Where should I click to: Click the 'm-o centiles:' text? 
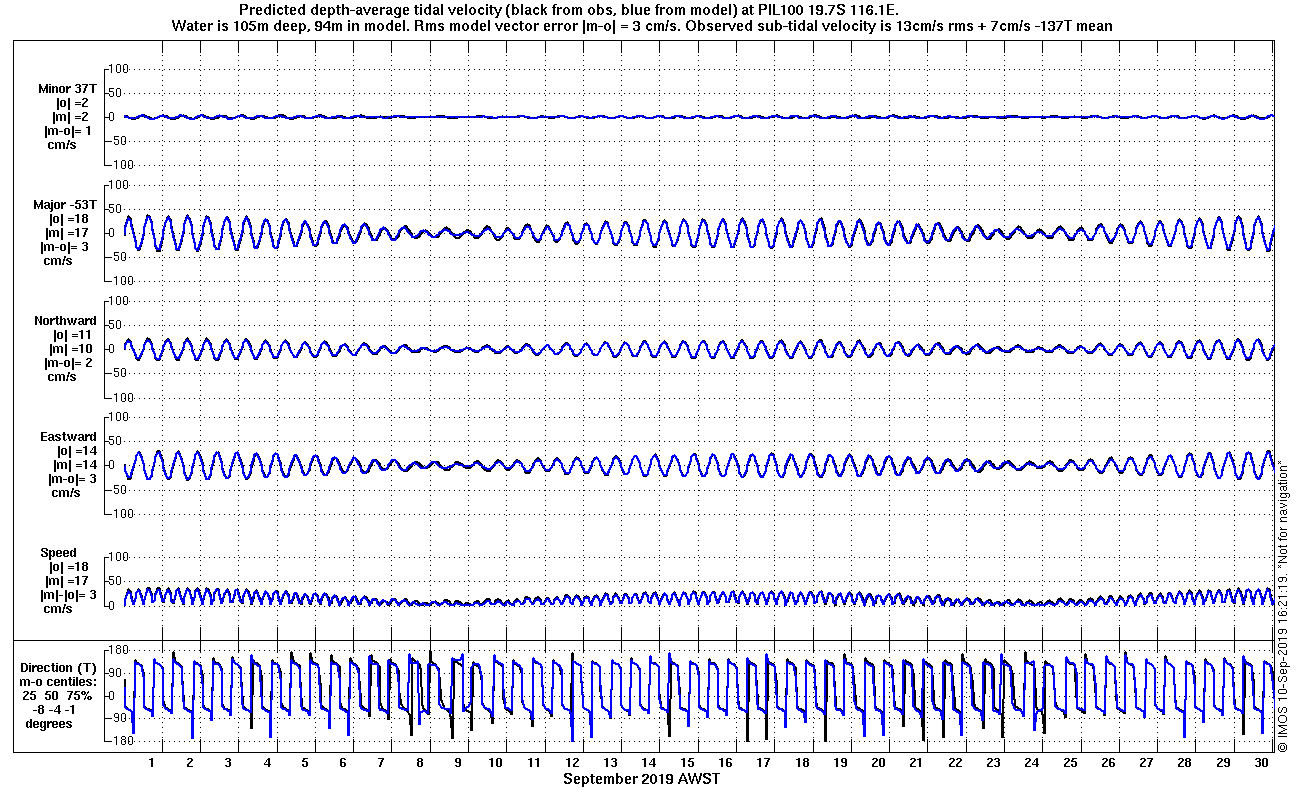click(60, 682)
